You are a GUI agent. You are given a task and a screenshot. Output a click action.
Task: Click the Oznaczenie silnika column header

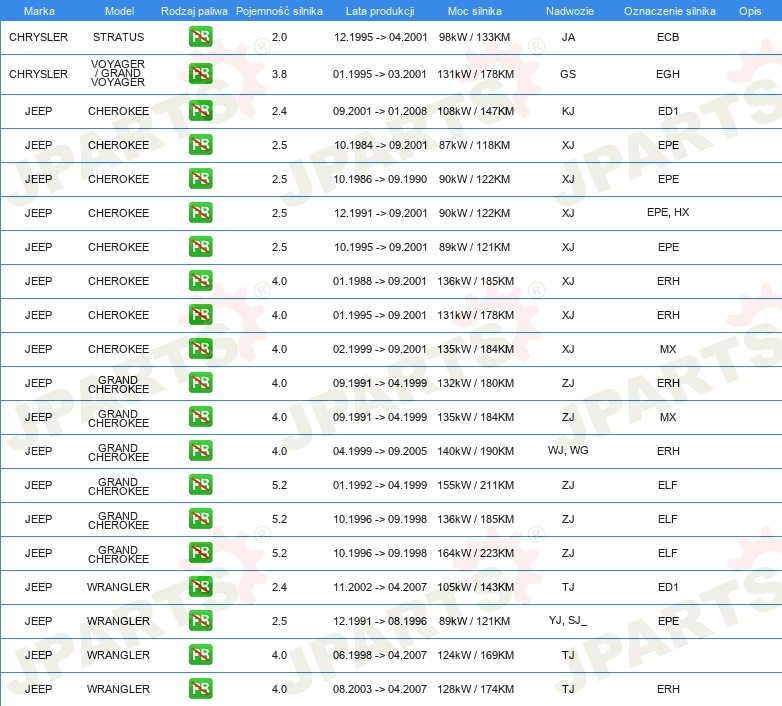pyautogui.click(x=669, y=11)
